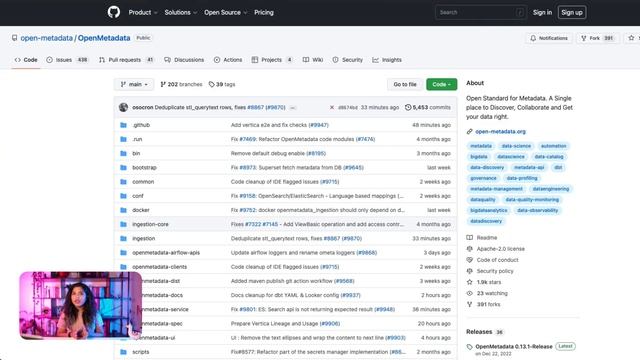
Task: Click the governance topic tag
Action: tap(483, 178)
